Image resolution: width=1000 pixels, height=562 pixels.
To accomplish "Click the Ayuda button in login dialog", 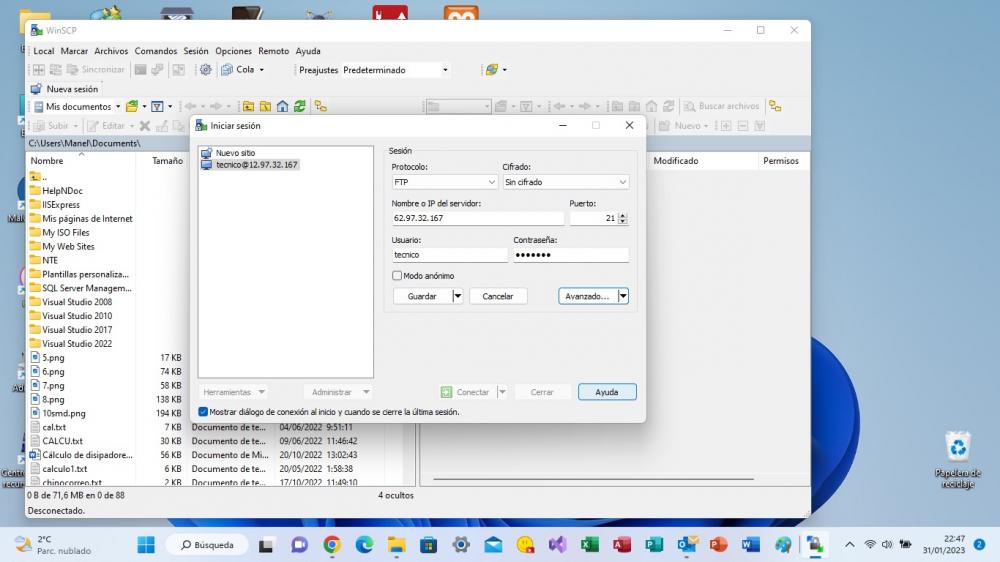I will (x=607, y=392).
